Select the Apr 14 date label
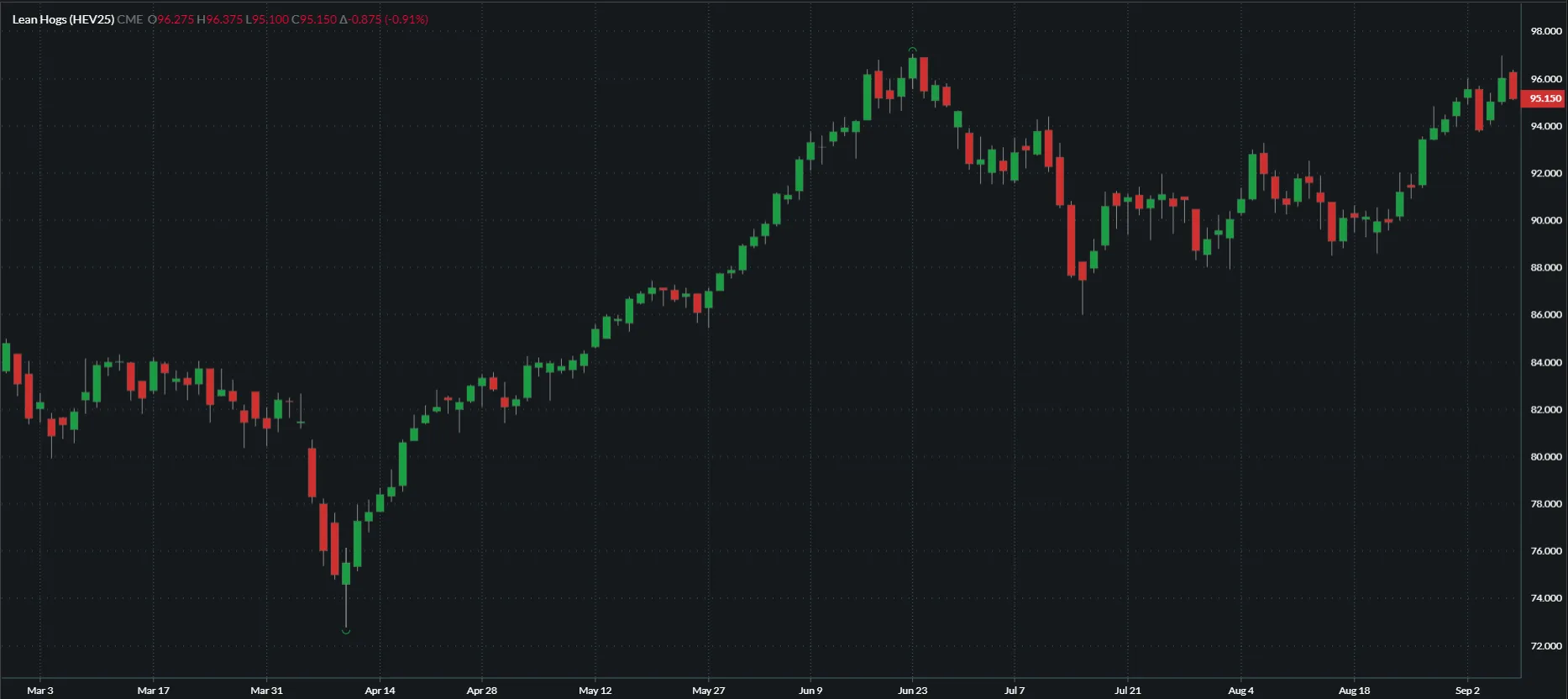The width and height of the screenshot is (1568, 699). coord(380,691)
